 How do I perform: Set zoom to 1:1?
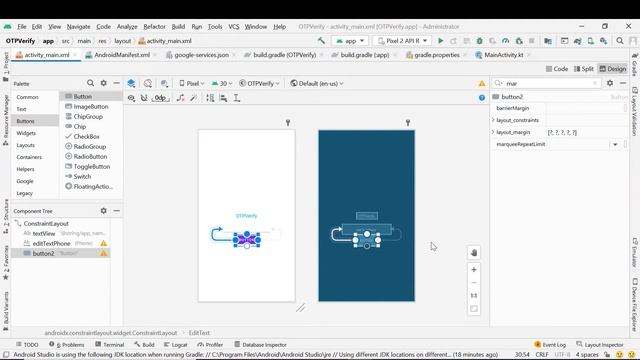474,296
